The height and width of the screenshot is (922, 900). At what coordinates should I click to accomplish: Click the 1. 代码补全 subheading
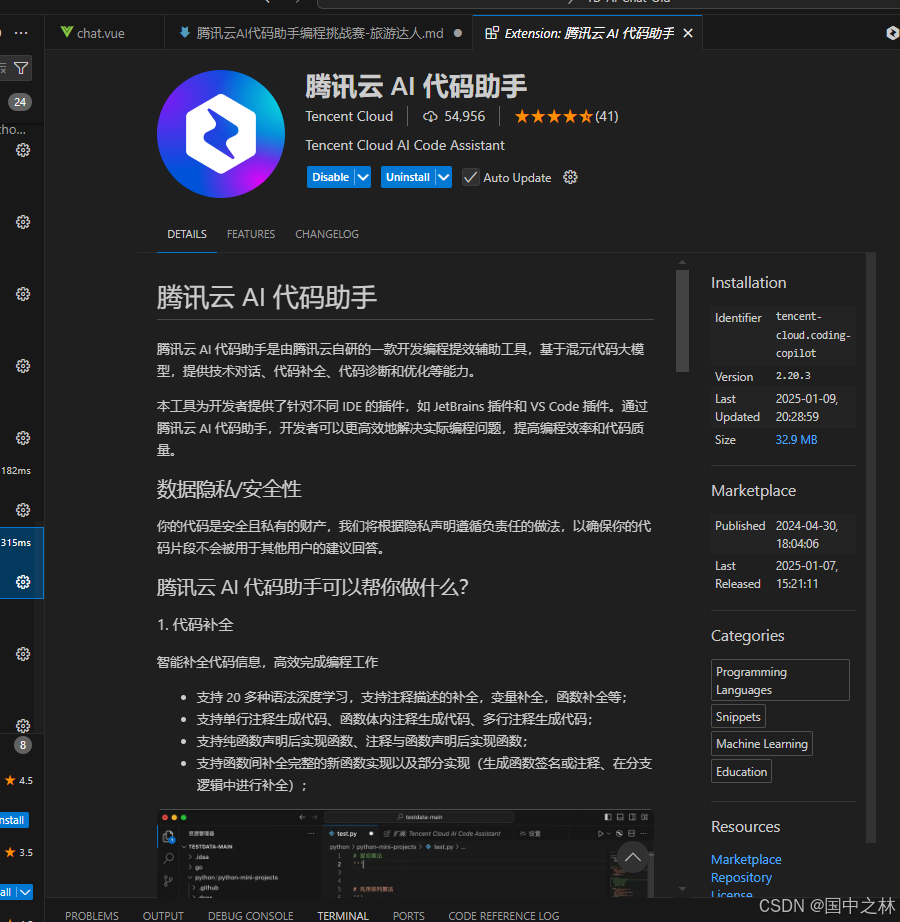tap(195, 624)
